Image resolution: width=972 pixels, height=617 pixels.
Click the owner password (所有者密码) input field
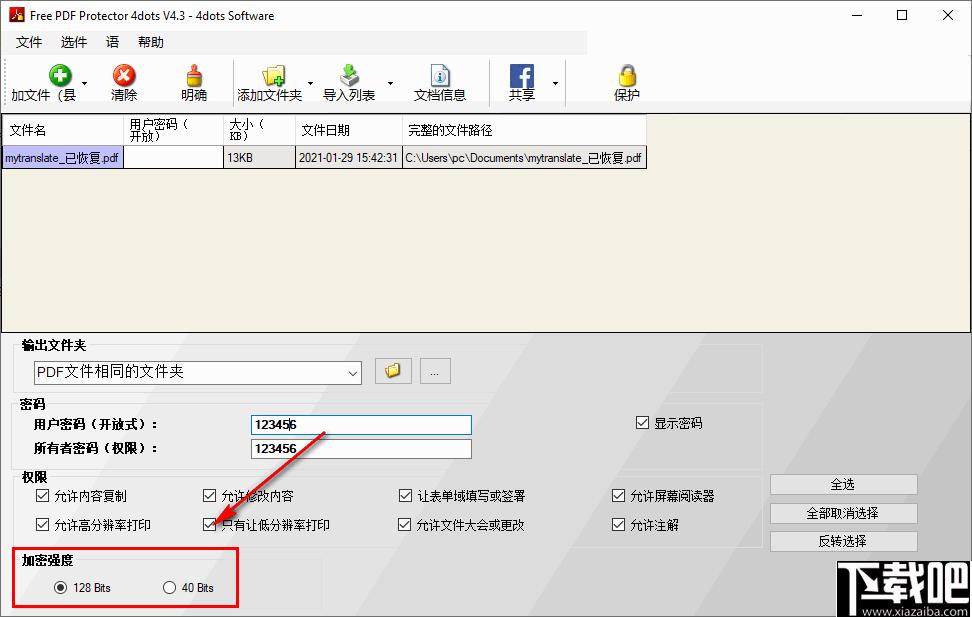click(x=361, y=449)
